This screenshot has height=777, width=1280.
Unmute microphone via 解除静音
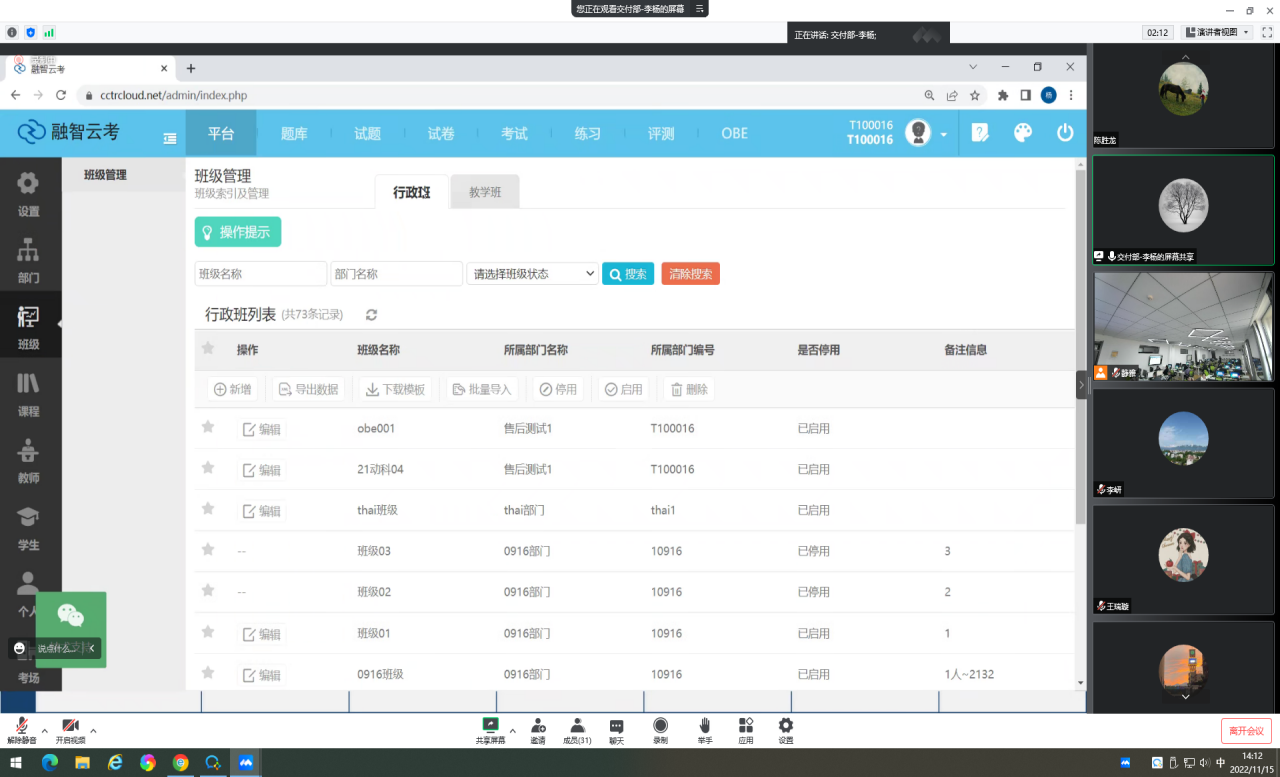21,729
